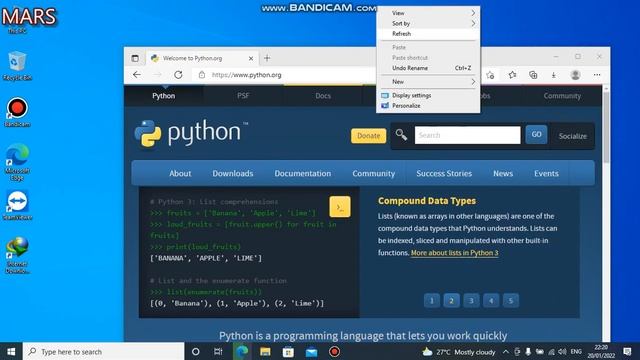Click the magnifier icon beside the Python search

tap(401, 135)
